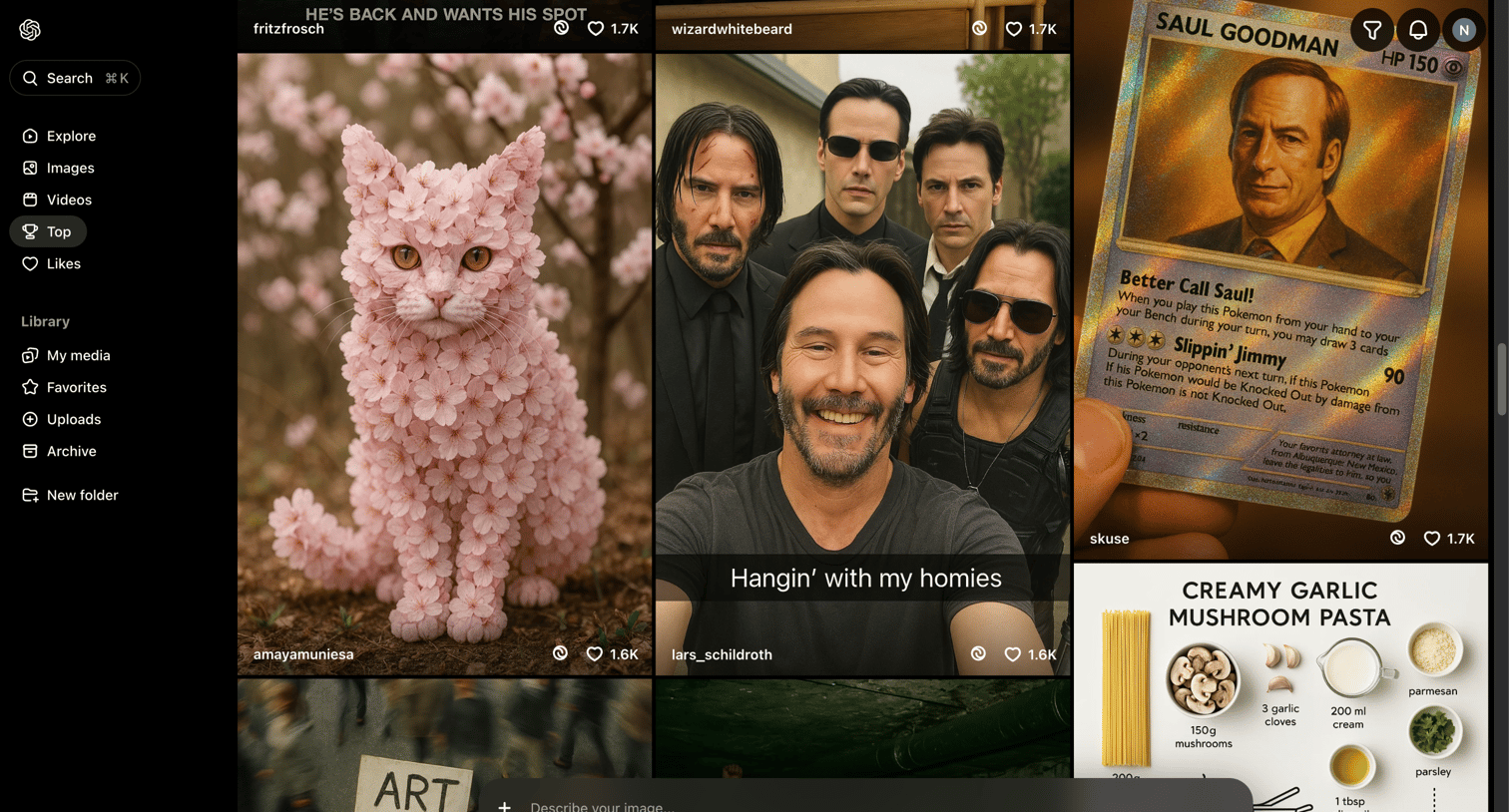Open the Images feed
Screen dimensions: 1509x812
(58, 168)
